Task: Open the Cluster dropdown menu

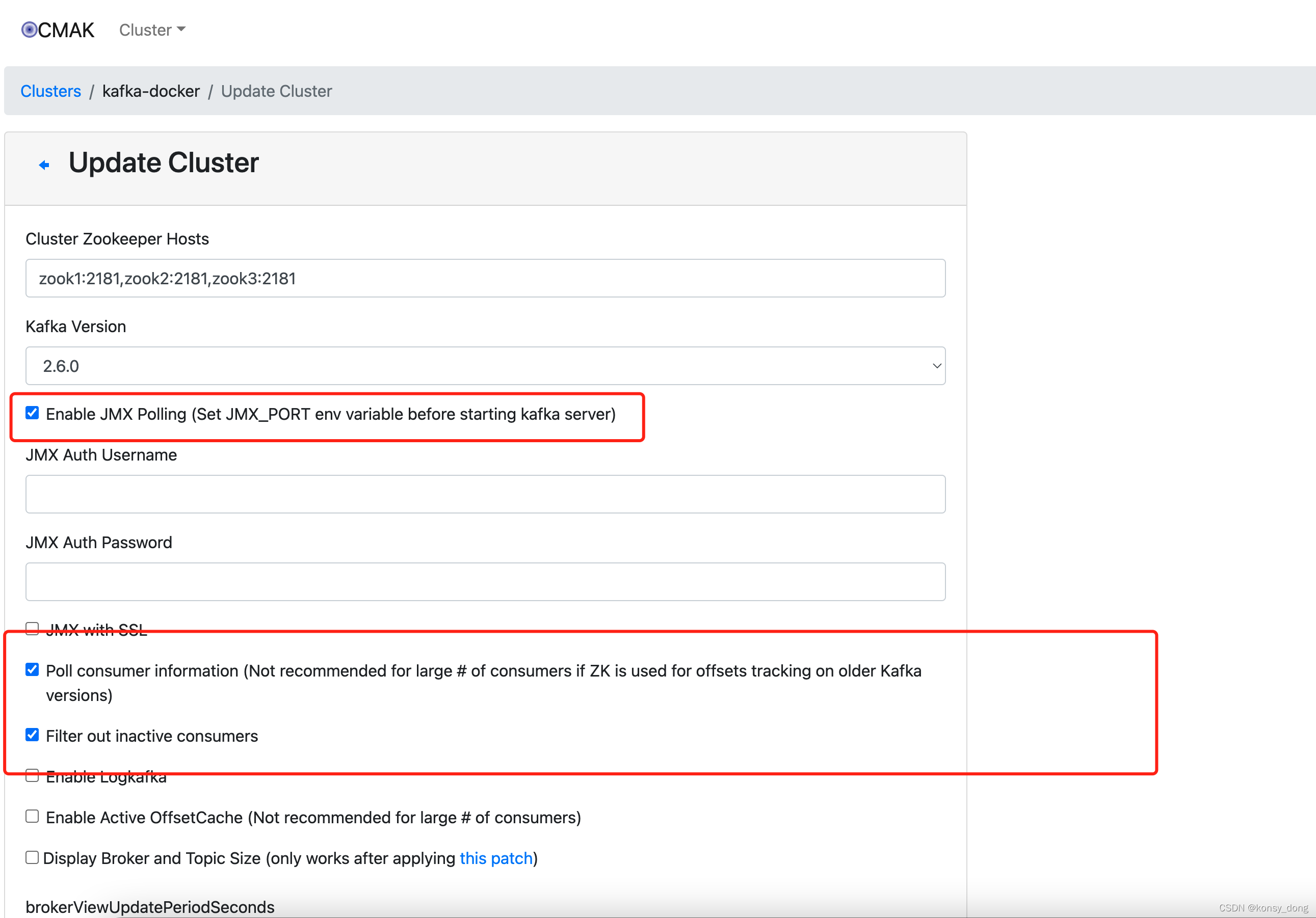Action: point(152,30)
